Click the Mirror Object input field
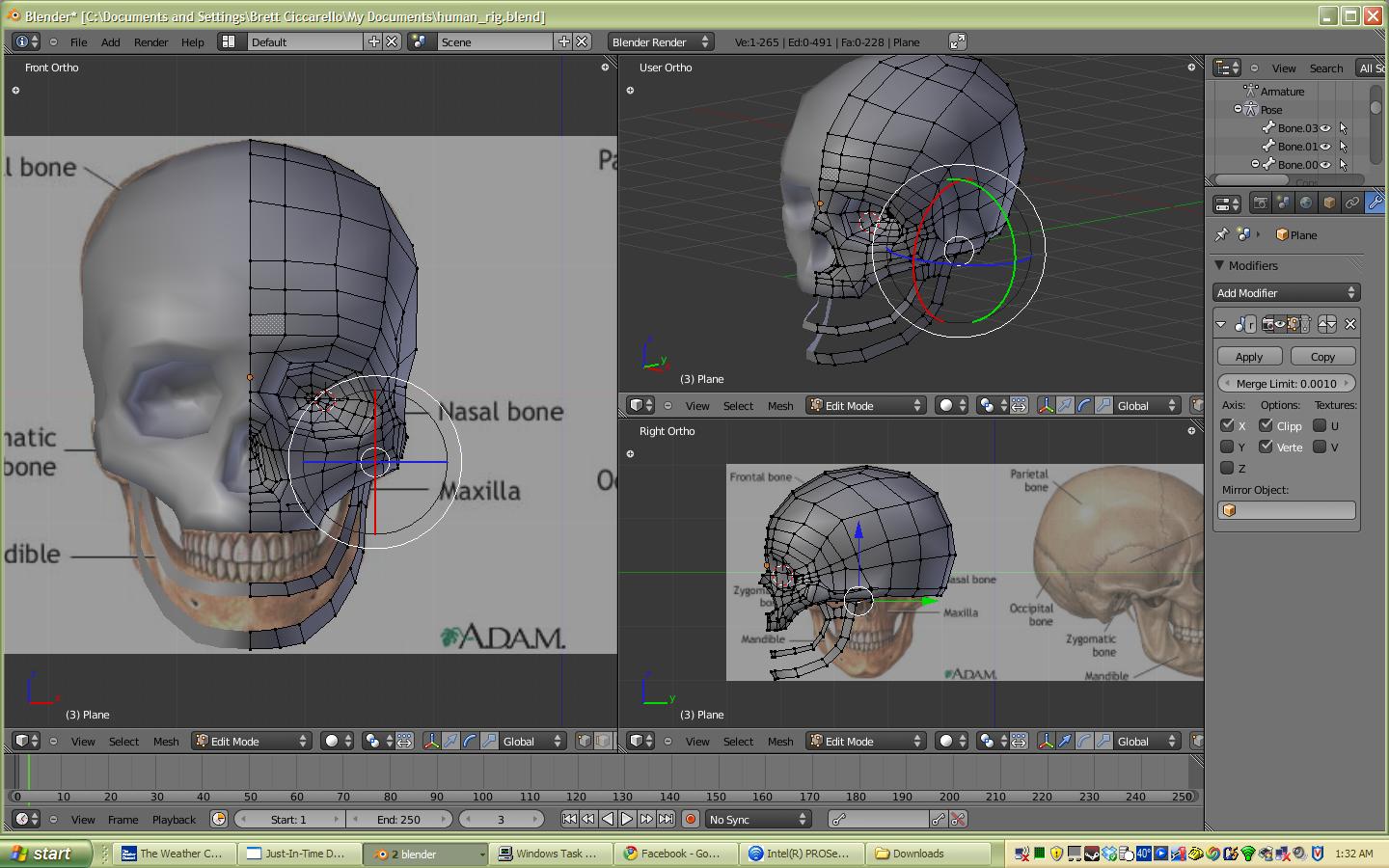Image resolution: width=1389 pixels, height=868 pixels. [1287, 510]
